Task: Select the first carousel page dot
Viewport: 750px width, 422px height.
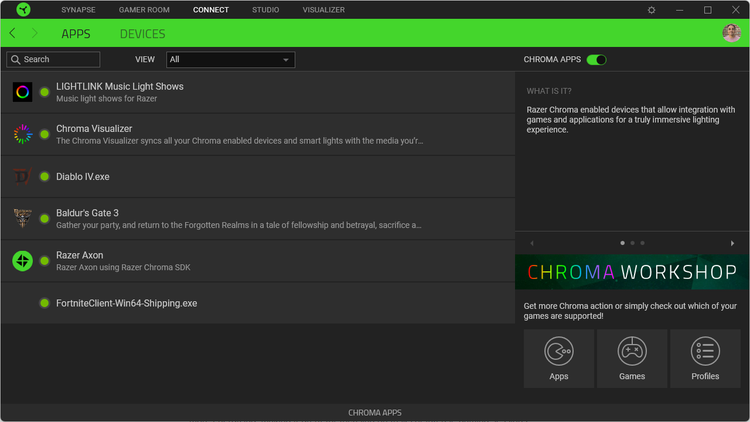Action: point(622,243)
